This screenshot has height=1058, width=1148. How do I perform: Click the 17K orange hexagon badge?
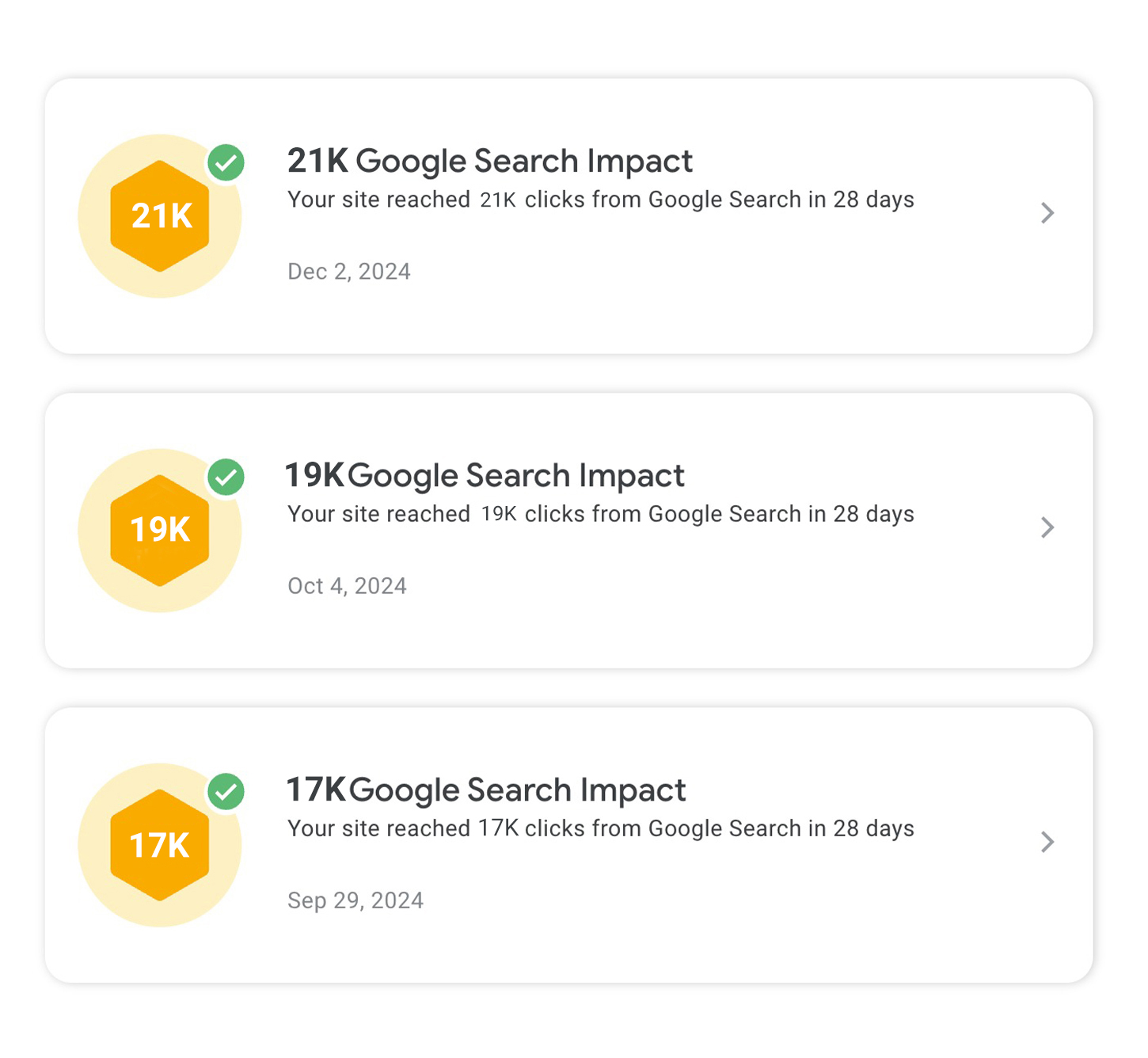[160, 845]
